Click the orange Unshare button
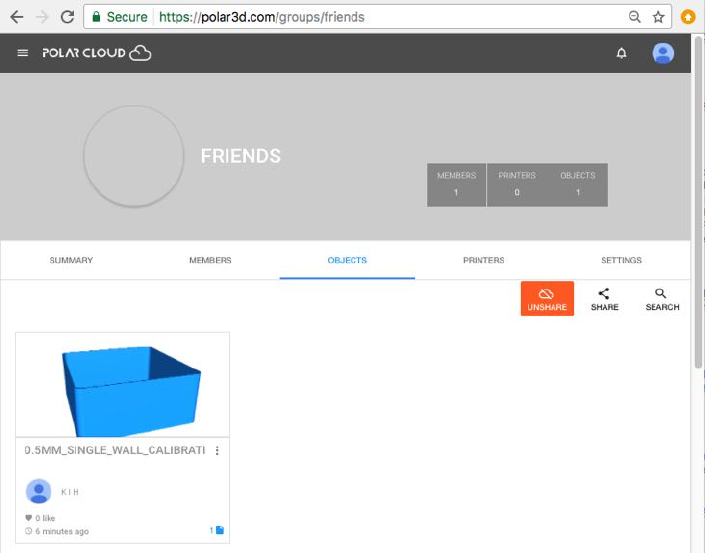This screenshot has height=553, width=705. (x=547, y=299)
